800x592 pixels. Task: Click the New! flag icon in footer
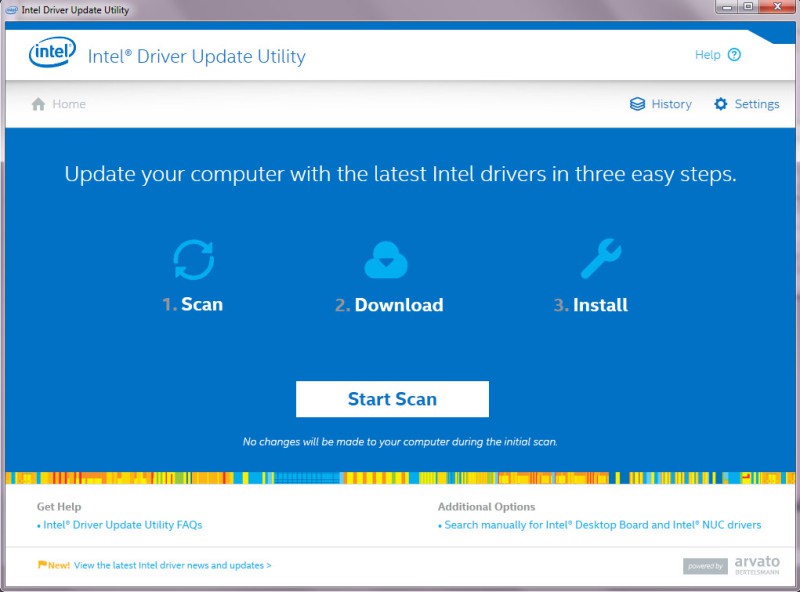(42, 565)
